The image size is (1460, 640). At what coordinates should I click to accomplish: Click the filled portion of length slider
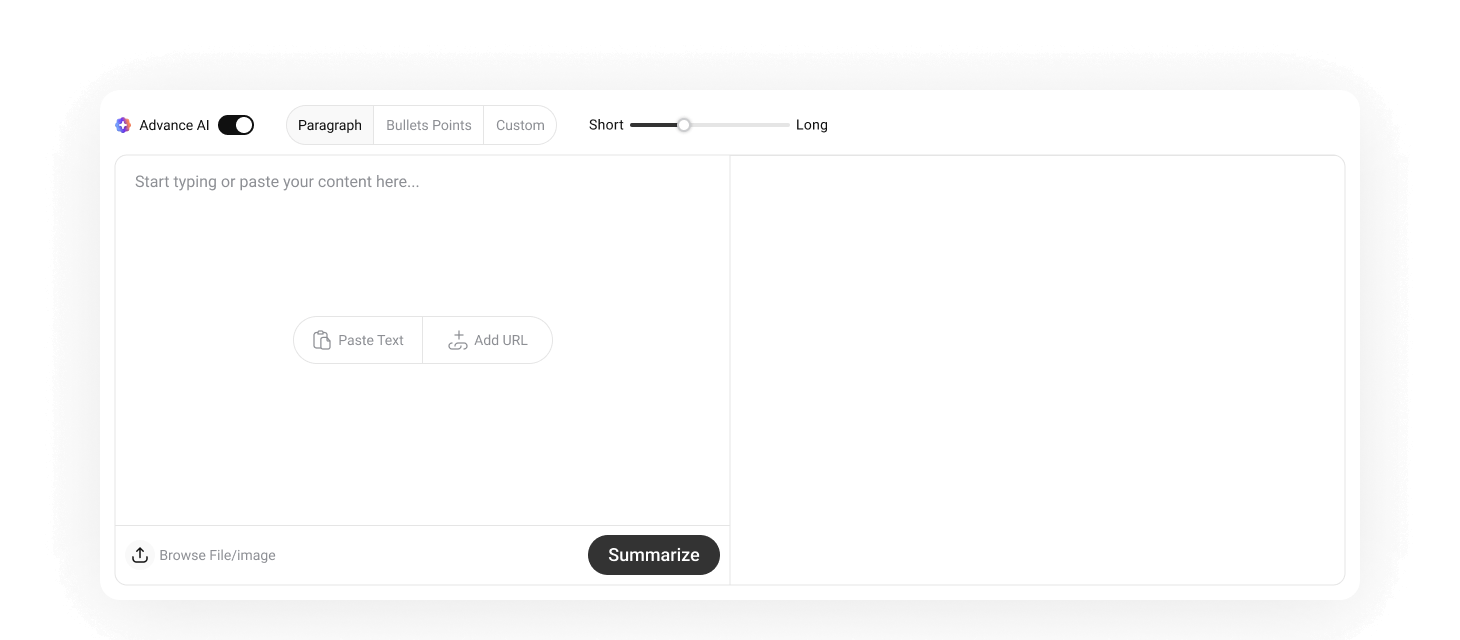coord(654,125)
